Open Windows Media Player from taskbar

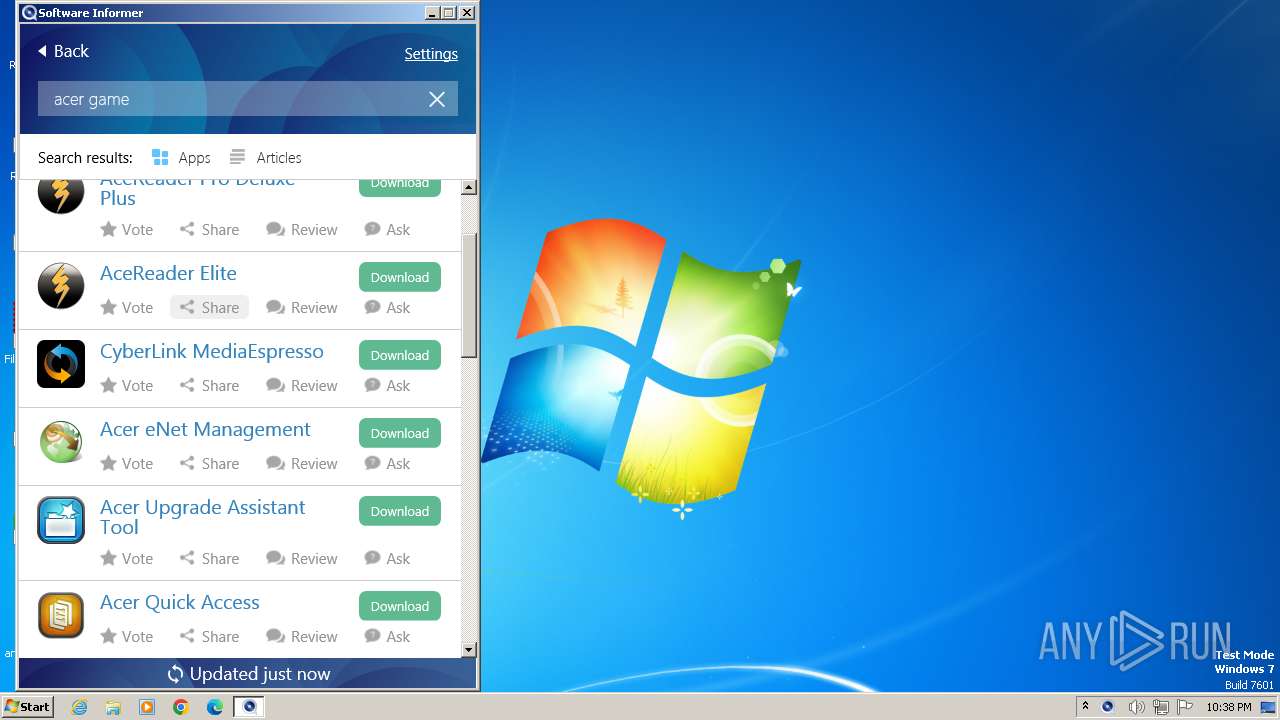(147, 707)
